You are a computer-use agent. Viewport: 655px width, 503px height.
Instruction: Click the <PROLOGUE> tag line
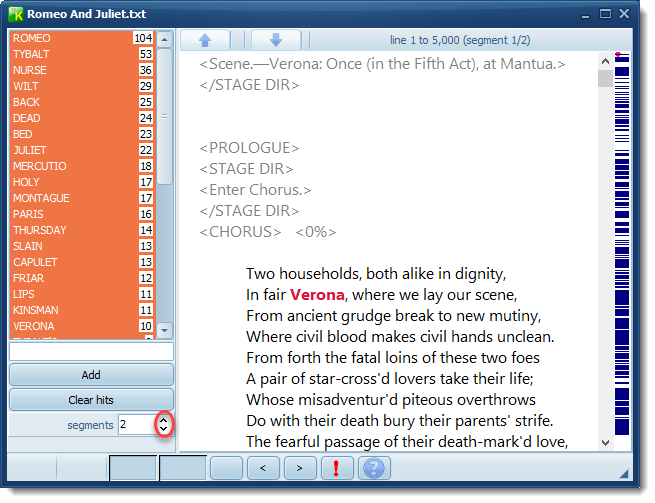point(249,148)
